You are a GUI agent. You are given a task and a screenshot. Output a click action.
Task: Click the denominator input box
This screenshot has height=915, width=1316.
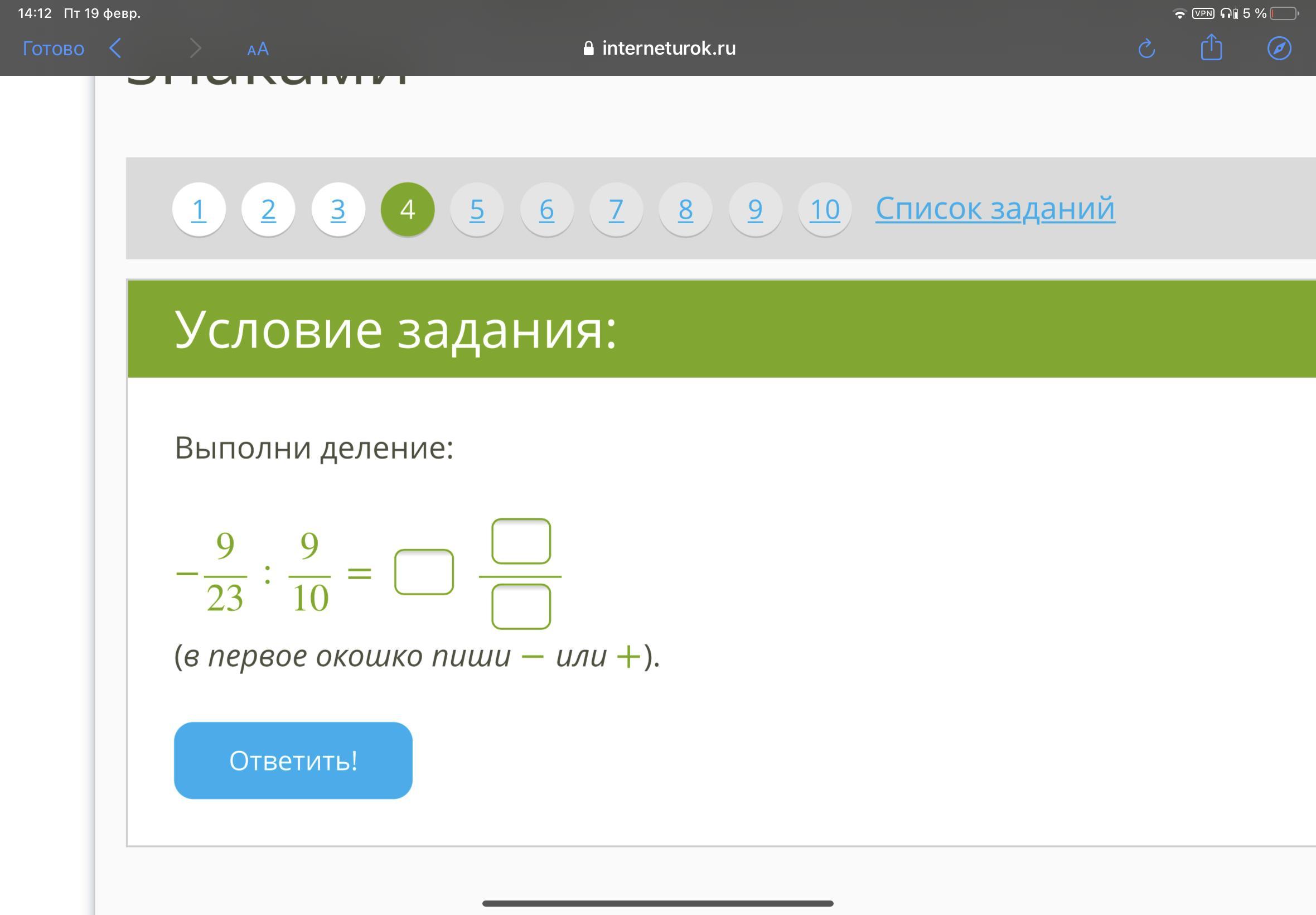click(x=521, y=606)
